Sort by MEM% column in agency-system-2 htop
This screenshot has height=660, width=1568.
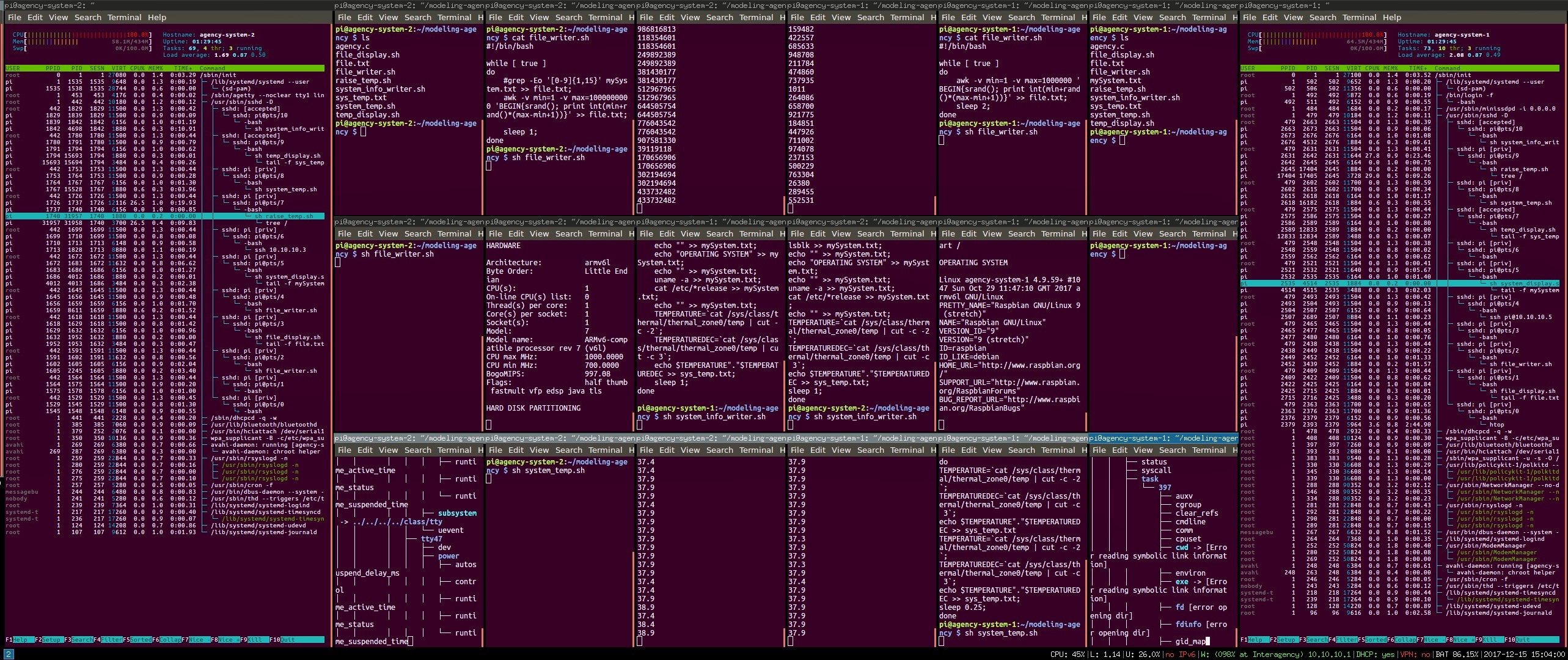tap(156, 68)
